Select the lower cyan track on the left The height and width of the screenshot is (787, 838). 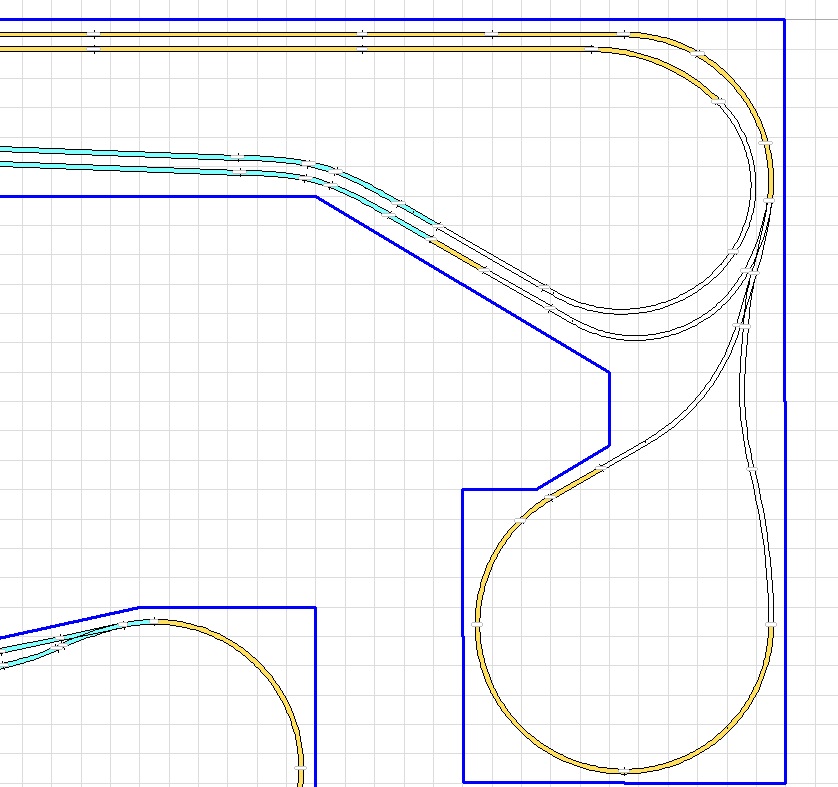(x=120, y=168)
